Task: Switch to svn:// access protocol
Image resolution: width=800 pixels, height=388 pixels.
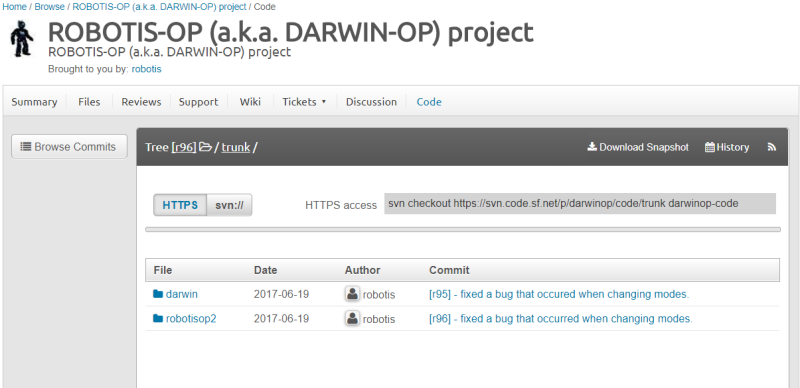Action: click(229, 205)
